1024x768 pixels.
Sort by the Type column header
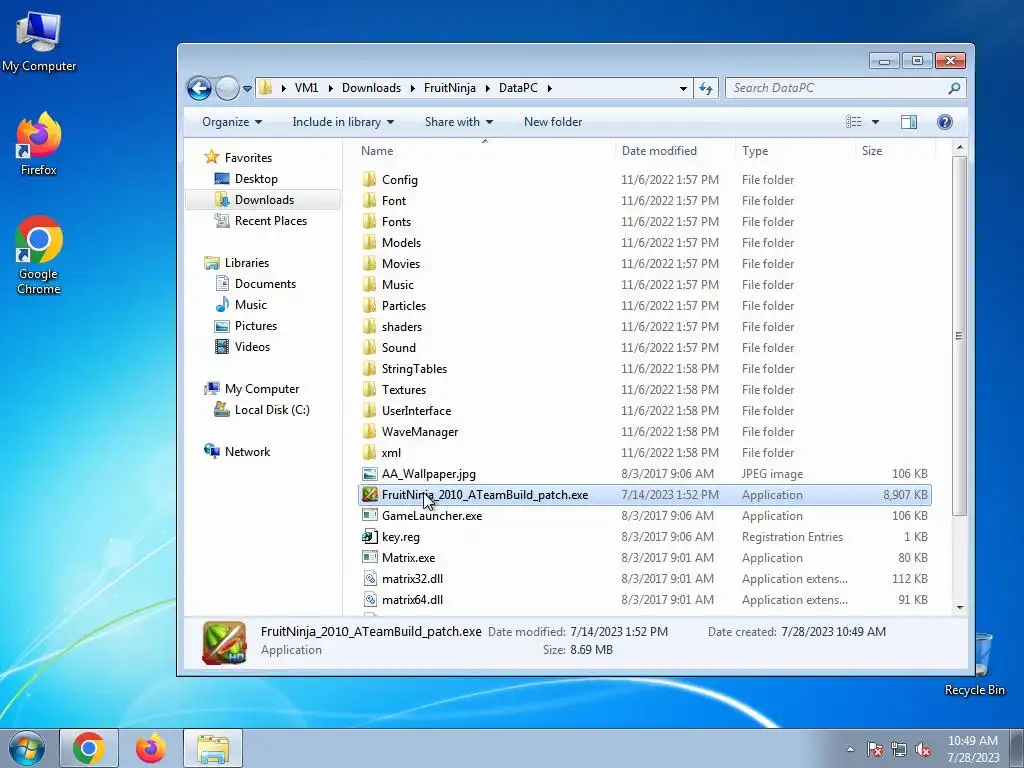[755, 151]
